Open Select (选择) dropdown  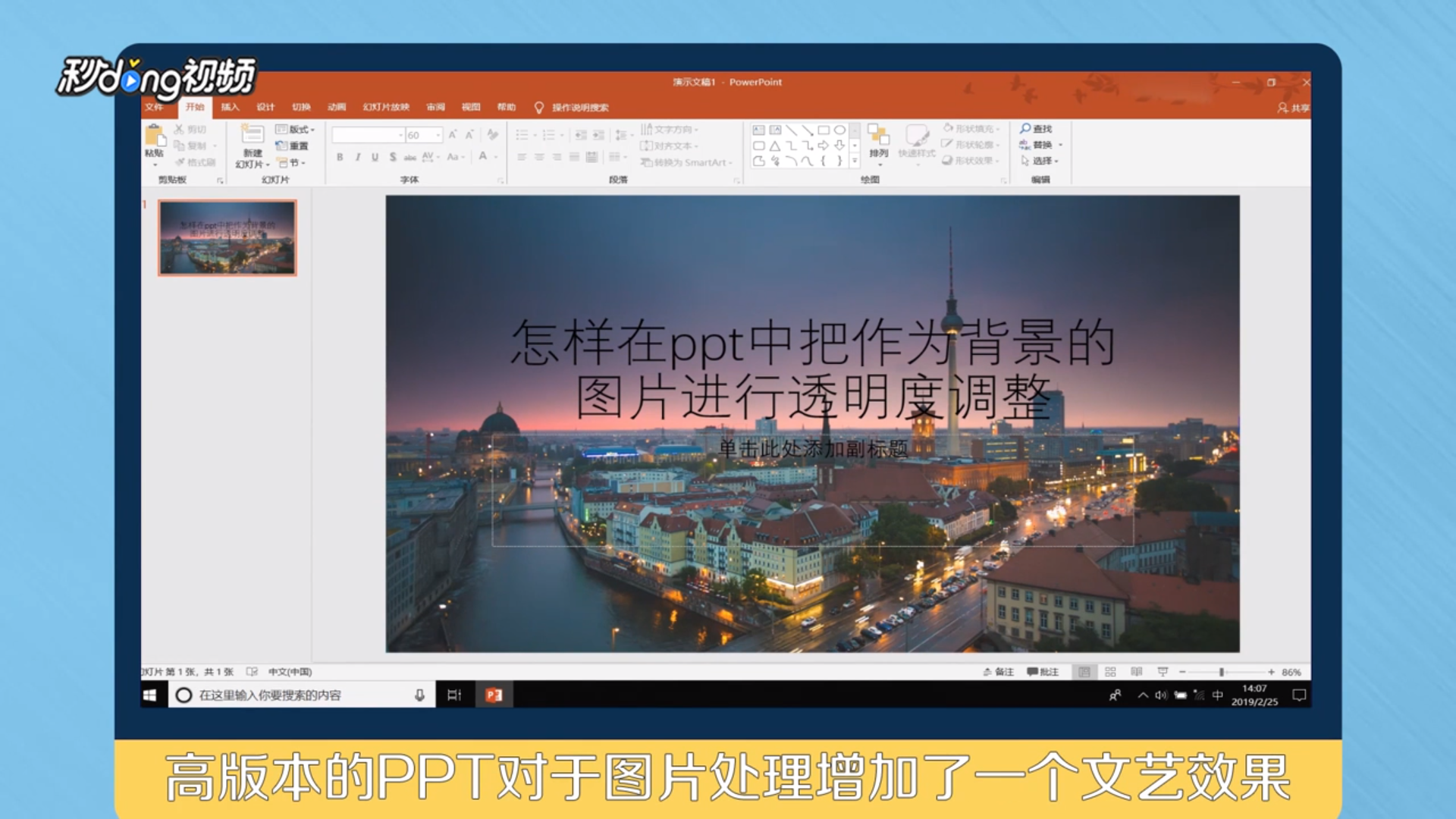click(1040, 161)
